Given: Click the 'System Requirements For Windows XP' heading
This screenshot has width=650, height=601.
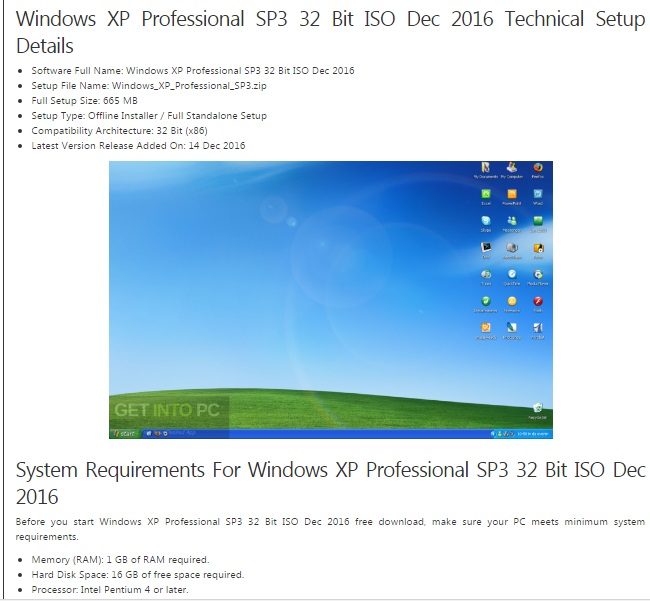Looking at the screenshot, I should tap(331, 483).
